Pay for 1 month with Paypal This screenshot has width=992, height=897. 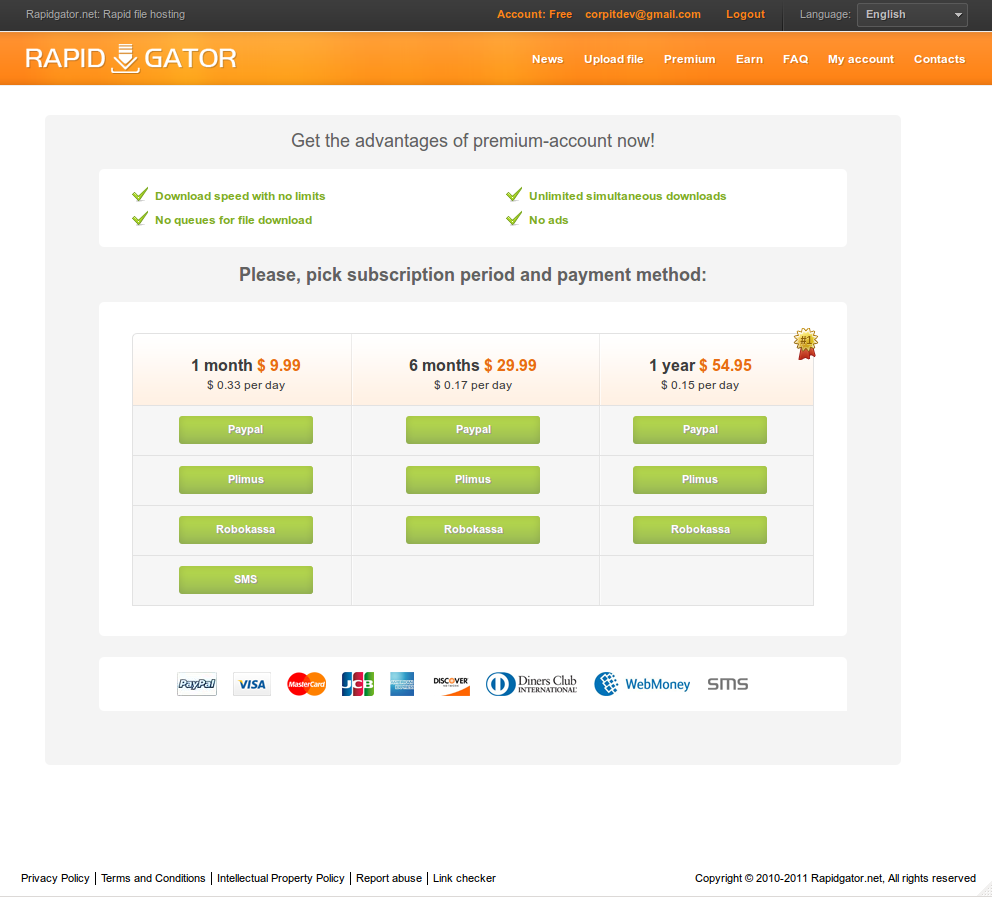(x=245, y=430)
